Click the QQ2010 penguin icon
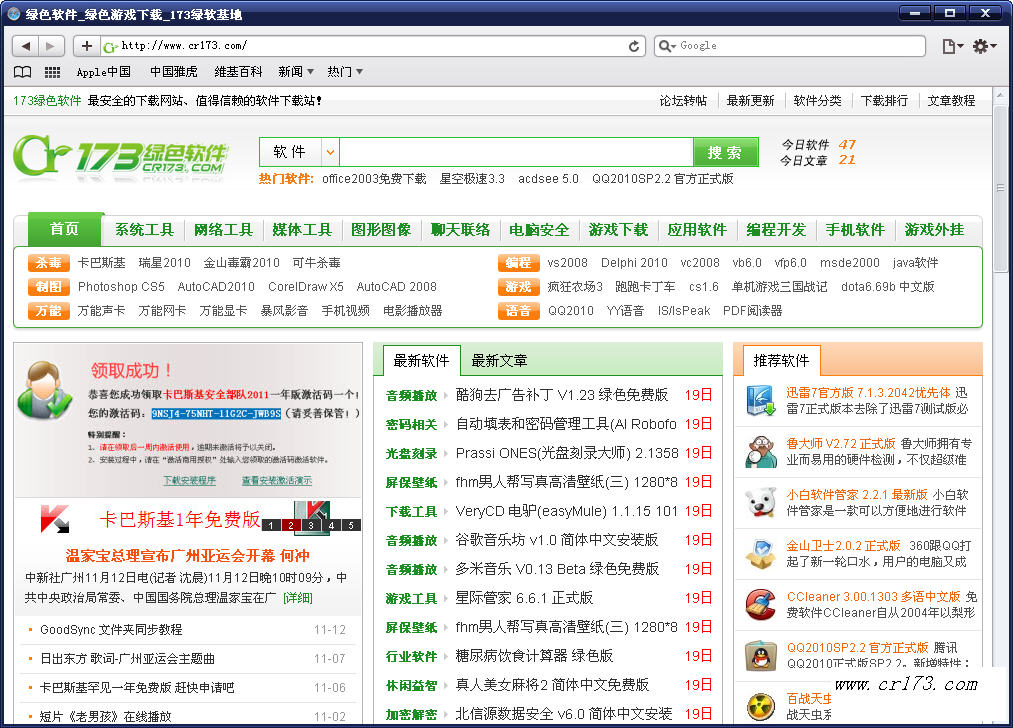This screenshot has width=1013, height=728. [760, 656]
